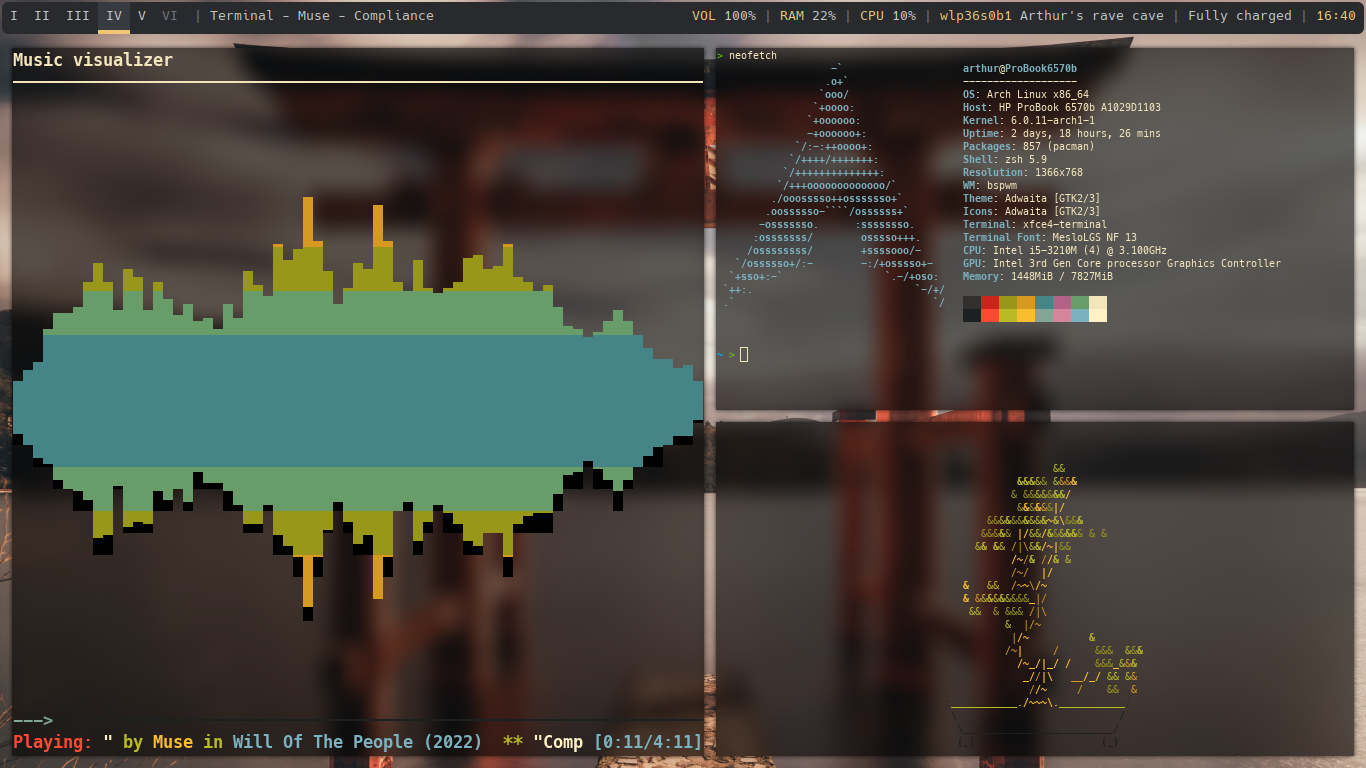Click the progress arrow above the Playing line
The width and height of the screenshot is (1366, 768).
[33, 720]
